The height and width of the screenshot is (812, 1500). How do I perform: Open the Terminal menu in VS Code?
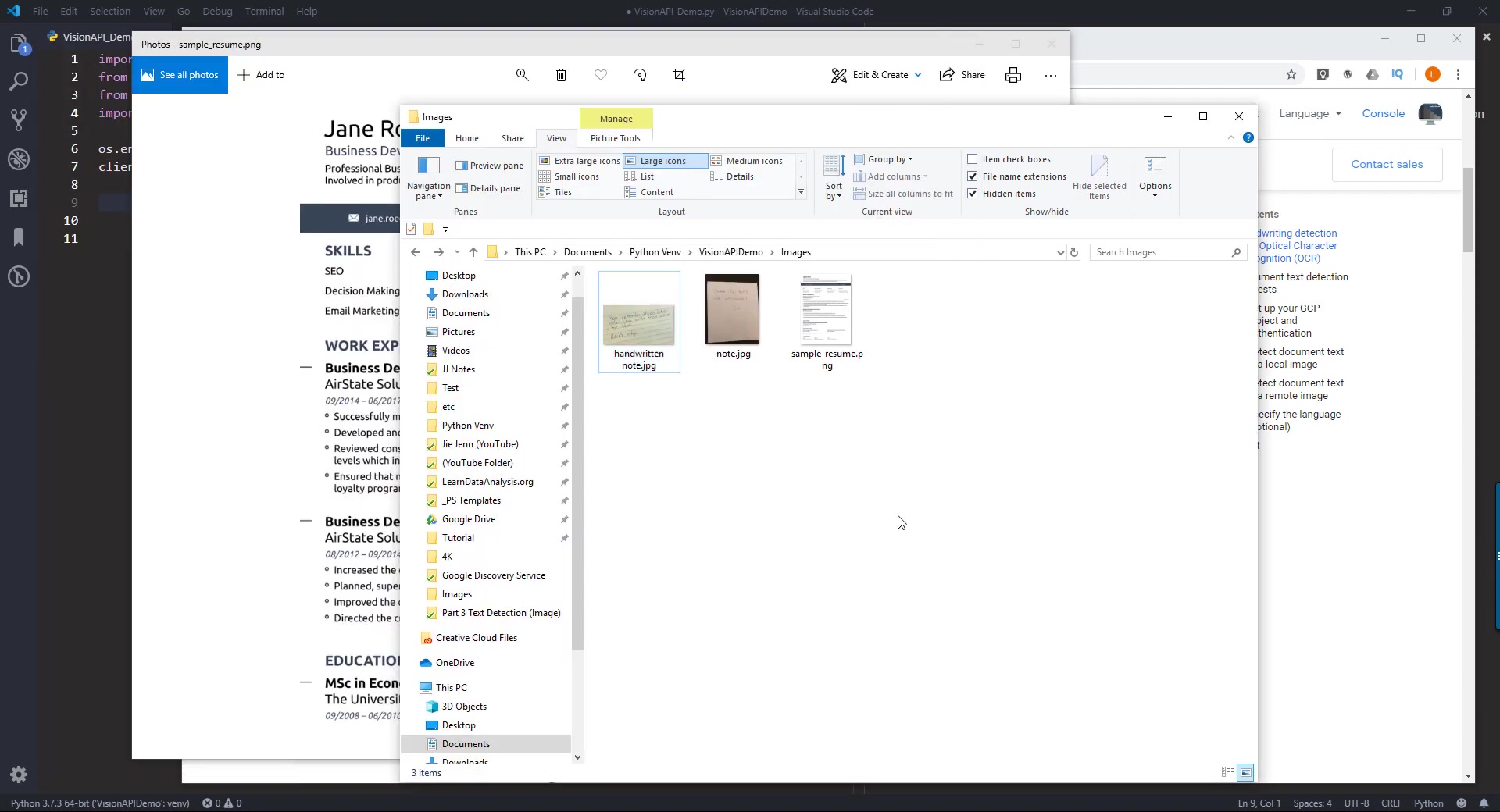pos(264,12)
